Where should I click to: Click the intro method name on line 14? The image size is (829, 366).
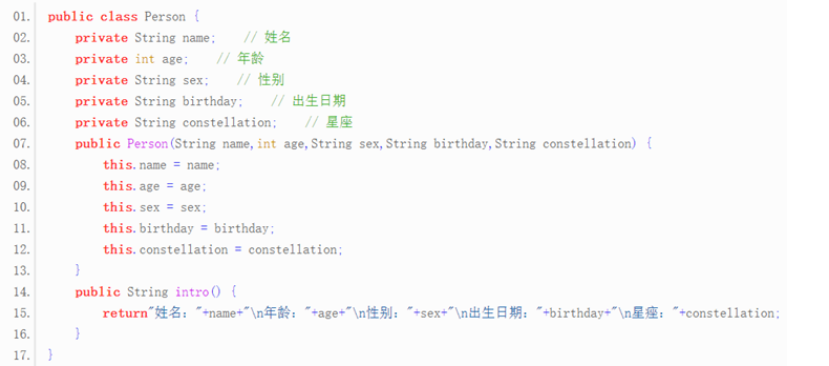(192, 292)
